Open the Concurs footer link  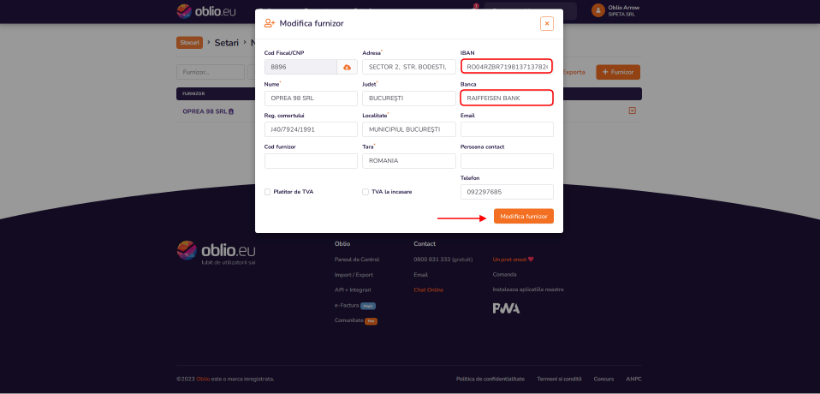[x=603, y=379]
